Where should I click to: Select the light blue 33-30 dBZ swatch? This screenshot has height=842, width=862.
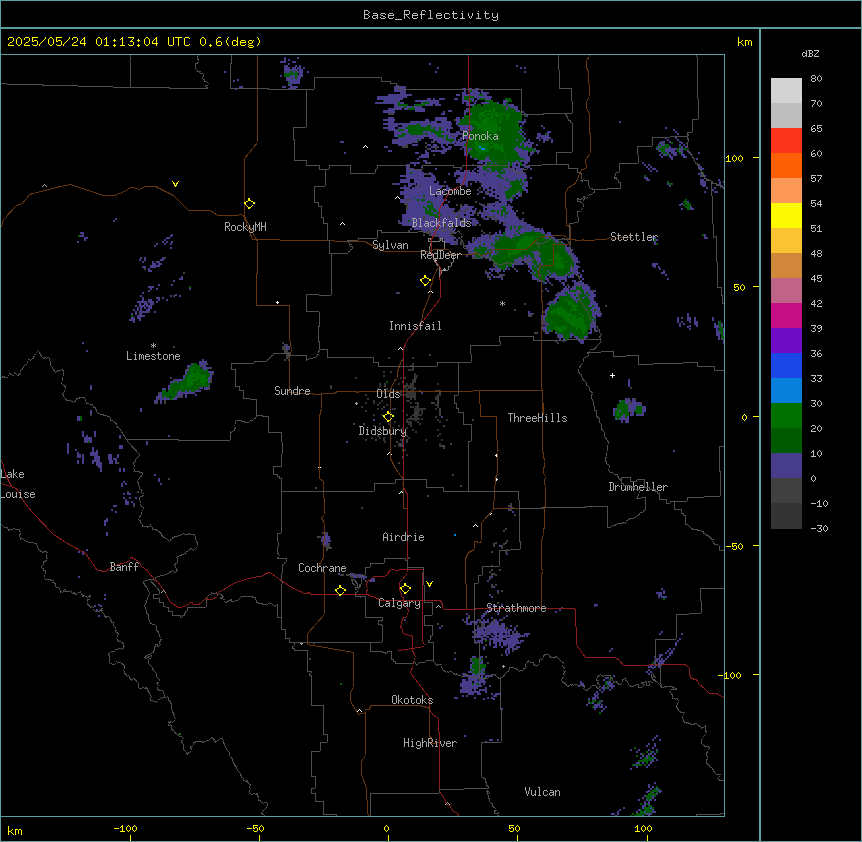click(x=786, y=391)
